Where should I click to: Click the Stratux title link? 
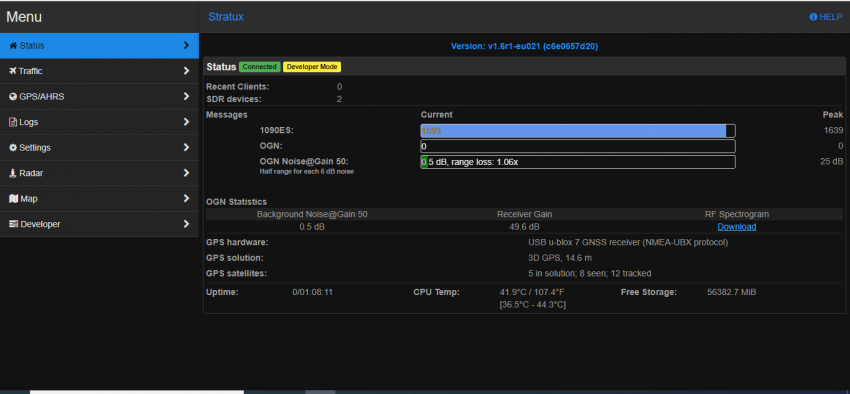pyautogui.click(x=226, y=17)
